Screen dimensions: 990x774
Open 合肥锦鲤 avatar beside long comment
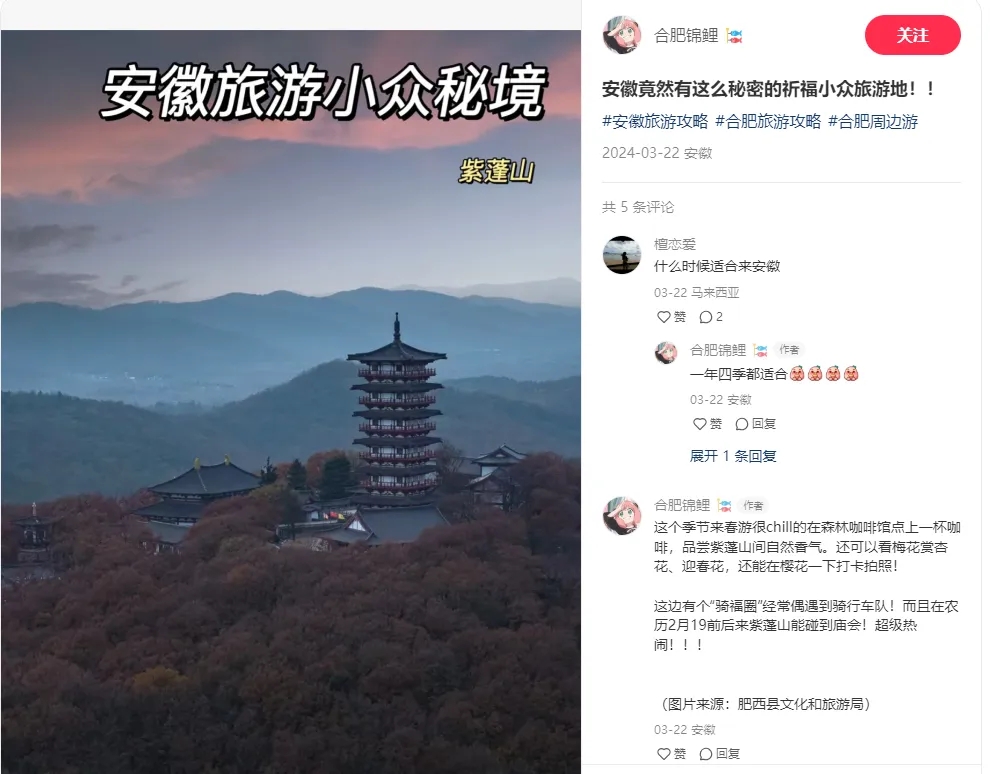622,515
